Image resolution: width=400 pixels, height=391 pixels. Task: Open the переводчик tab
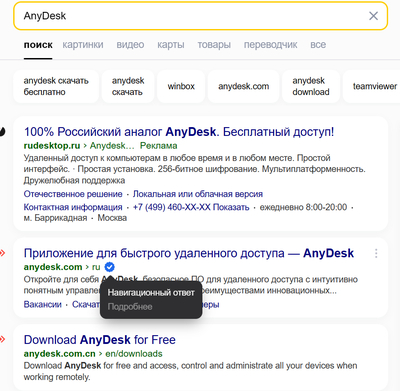[270, 45]
